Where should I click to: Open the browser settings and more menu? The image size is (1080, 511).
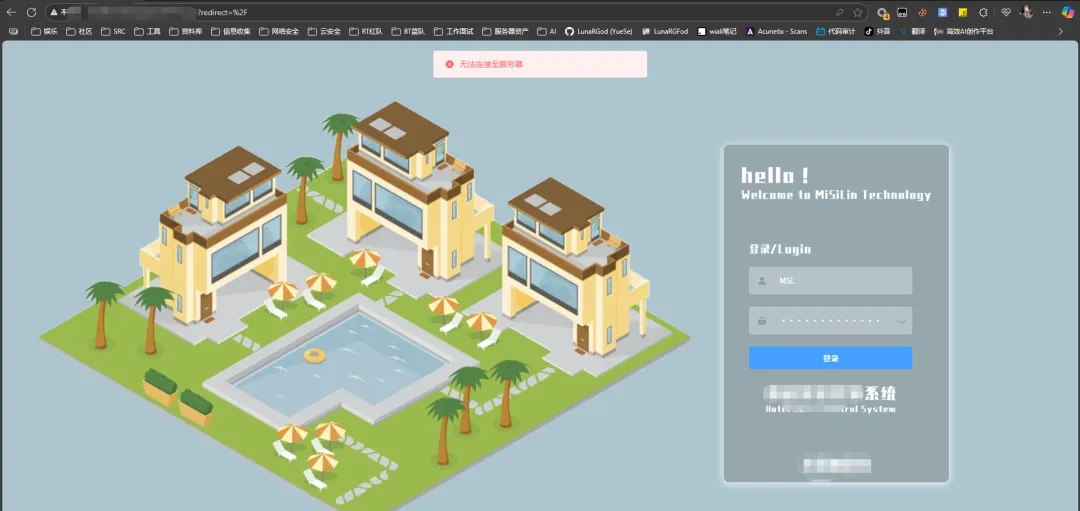(1048, 12)
